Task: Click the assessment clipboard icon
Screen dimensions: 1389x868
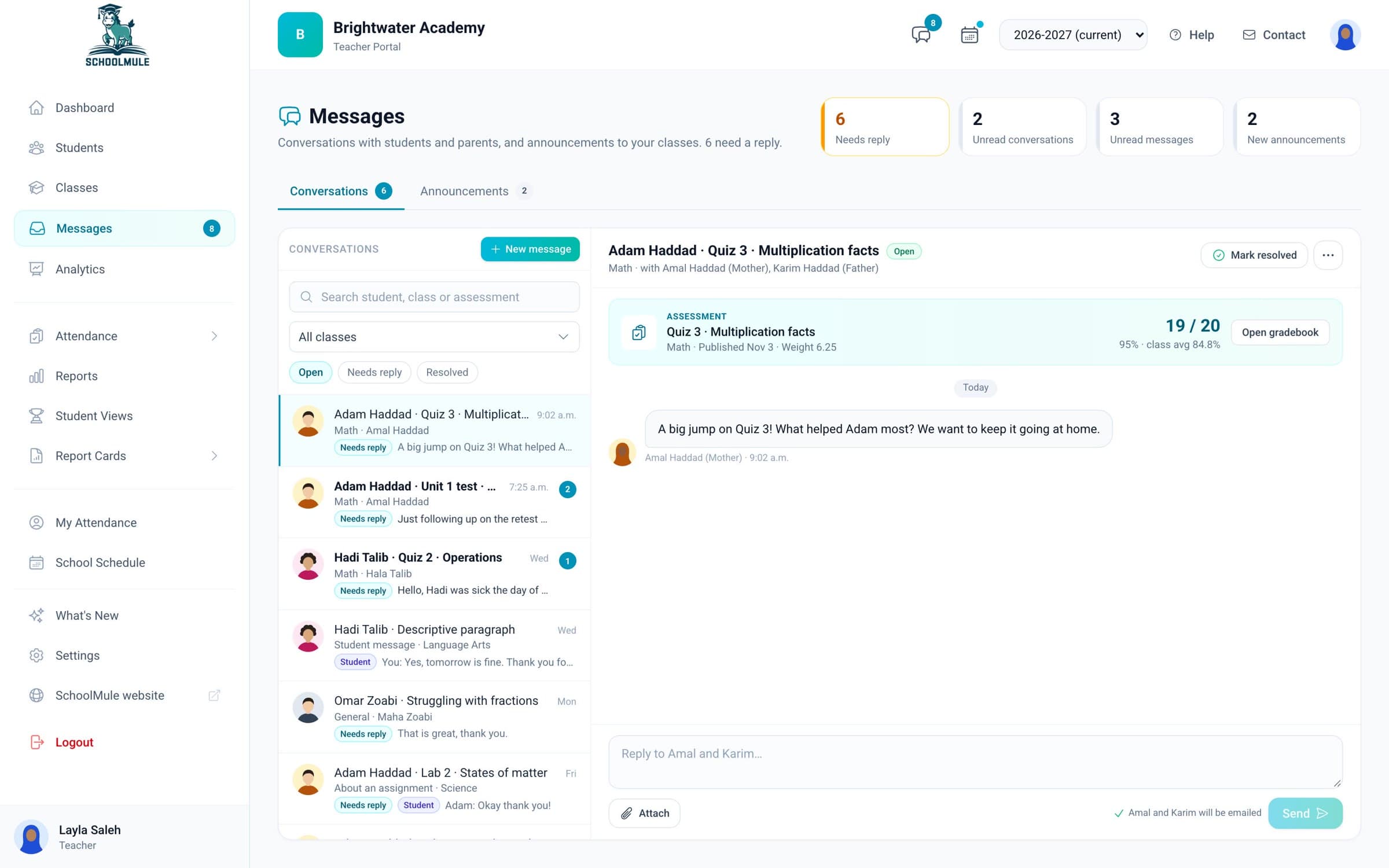Action: (x=639, y=332)
